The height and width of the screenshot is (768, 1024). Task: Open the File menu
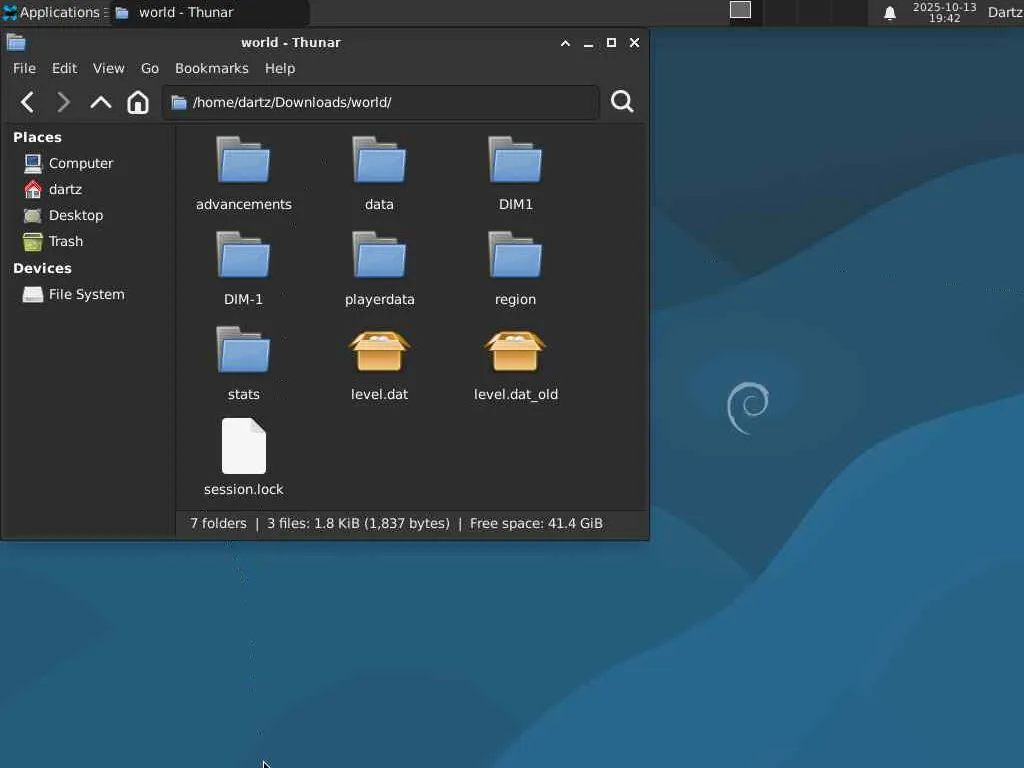(x=24, y=68)
